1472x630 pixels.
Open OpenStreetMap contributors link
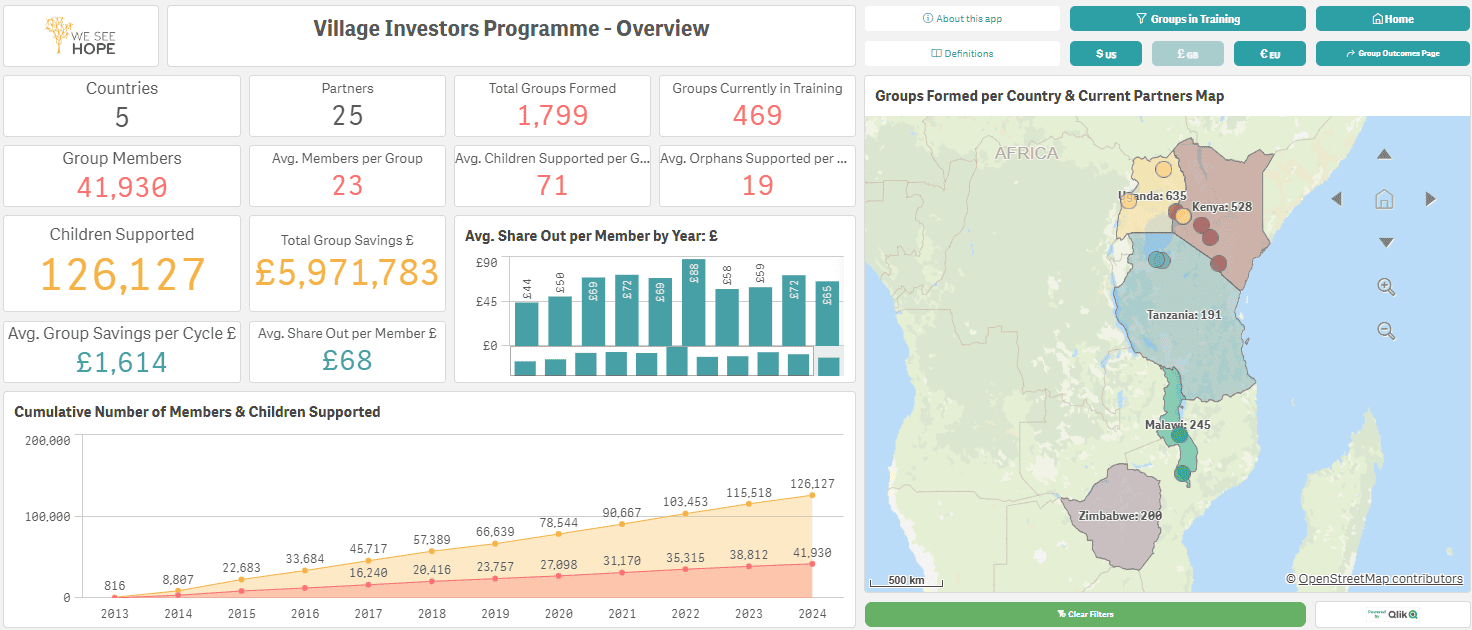tap(1380, 579)
